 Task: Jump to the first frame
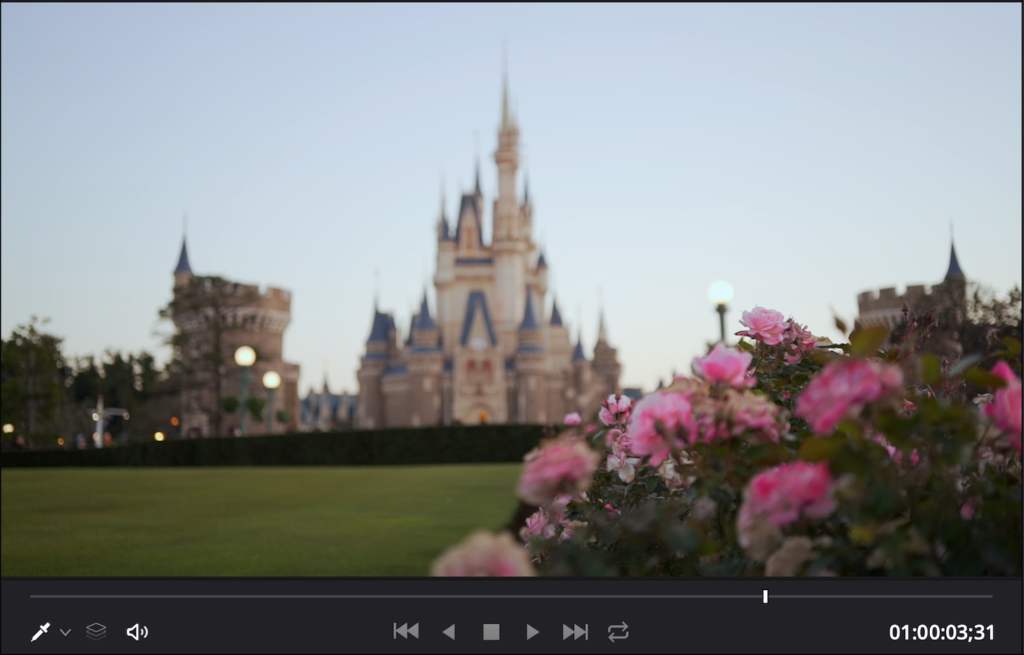click(x=406, y=631)
